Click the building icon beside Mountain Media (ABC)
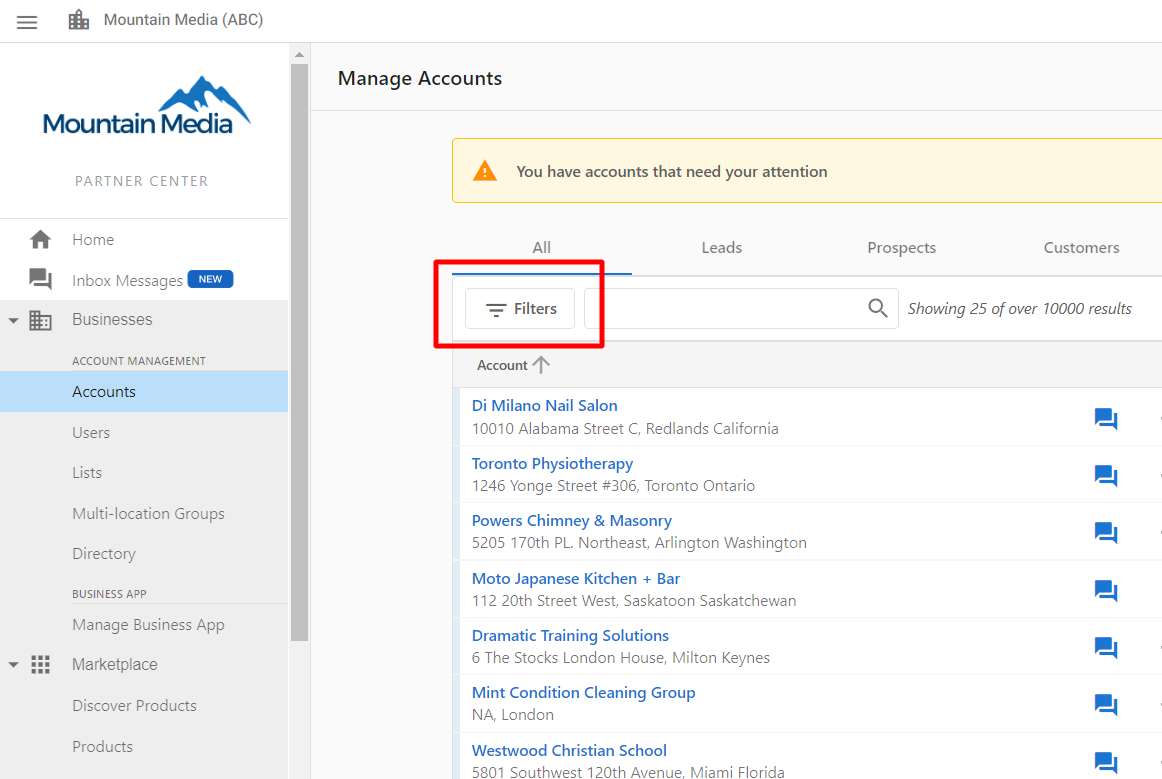 [79, 20]
